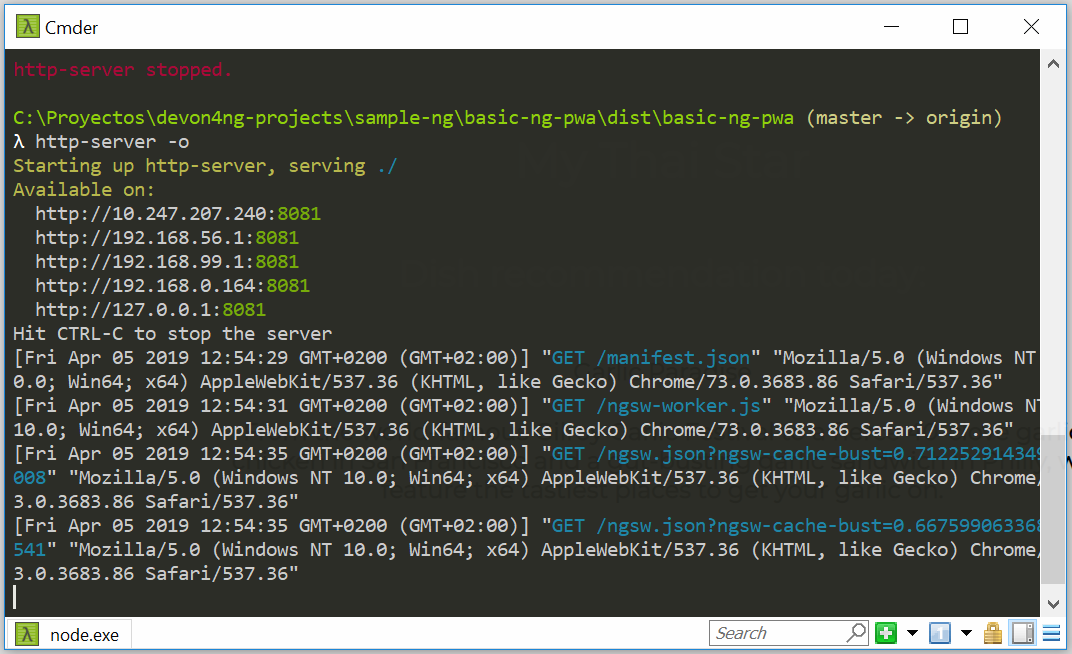Viewport: 1072px width, 654px height.
Task: Click the Cmder lambda icon in the title bar
Action: 26,26
